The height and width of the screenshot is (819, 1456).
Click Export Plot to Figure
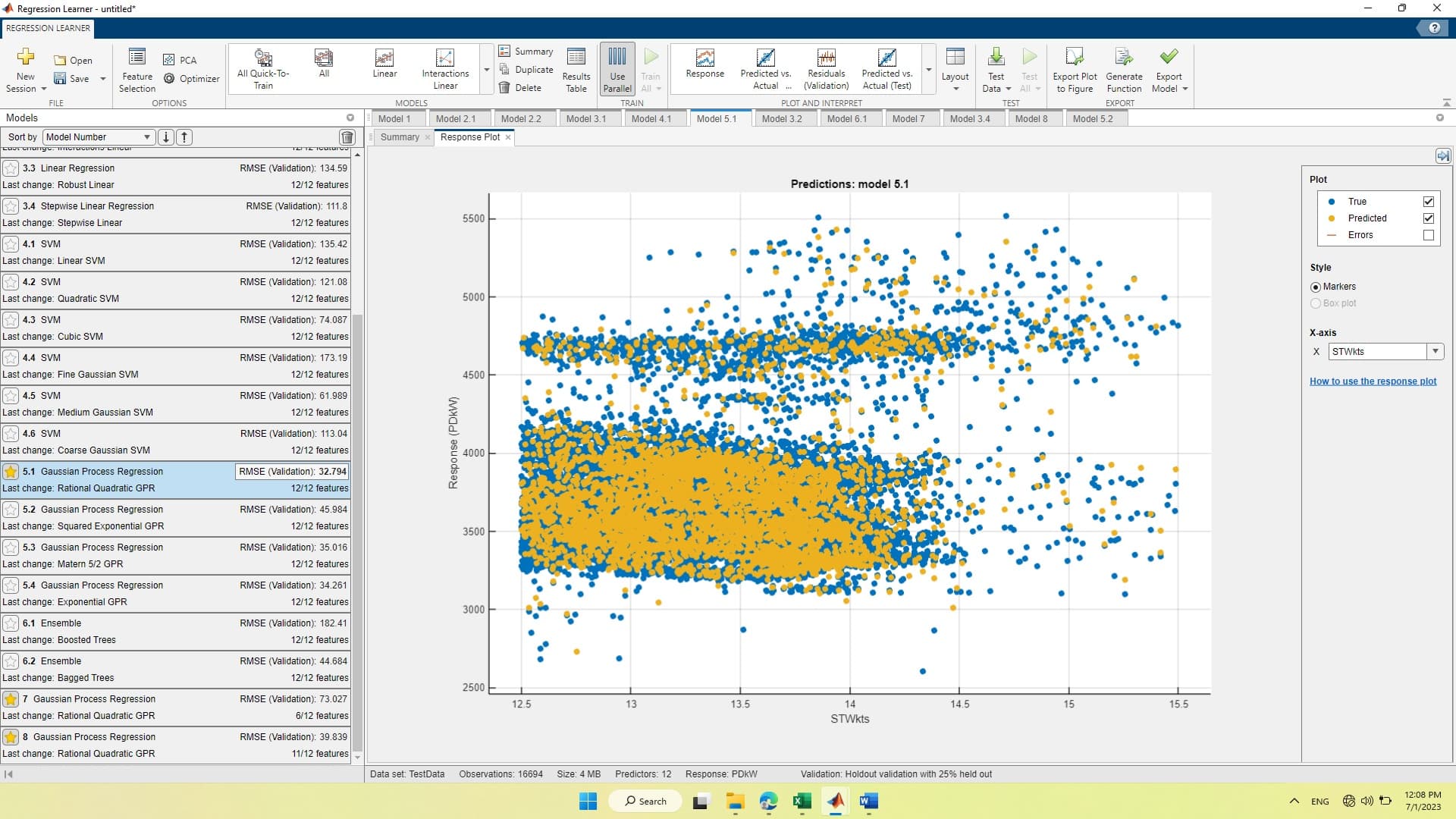[x=1075, y=70]
